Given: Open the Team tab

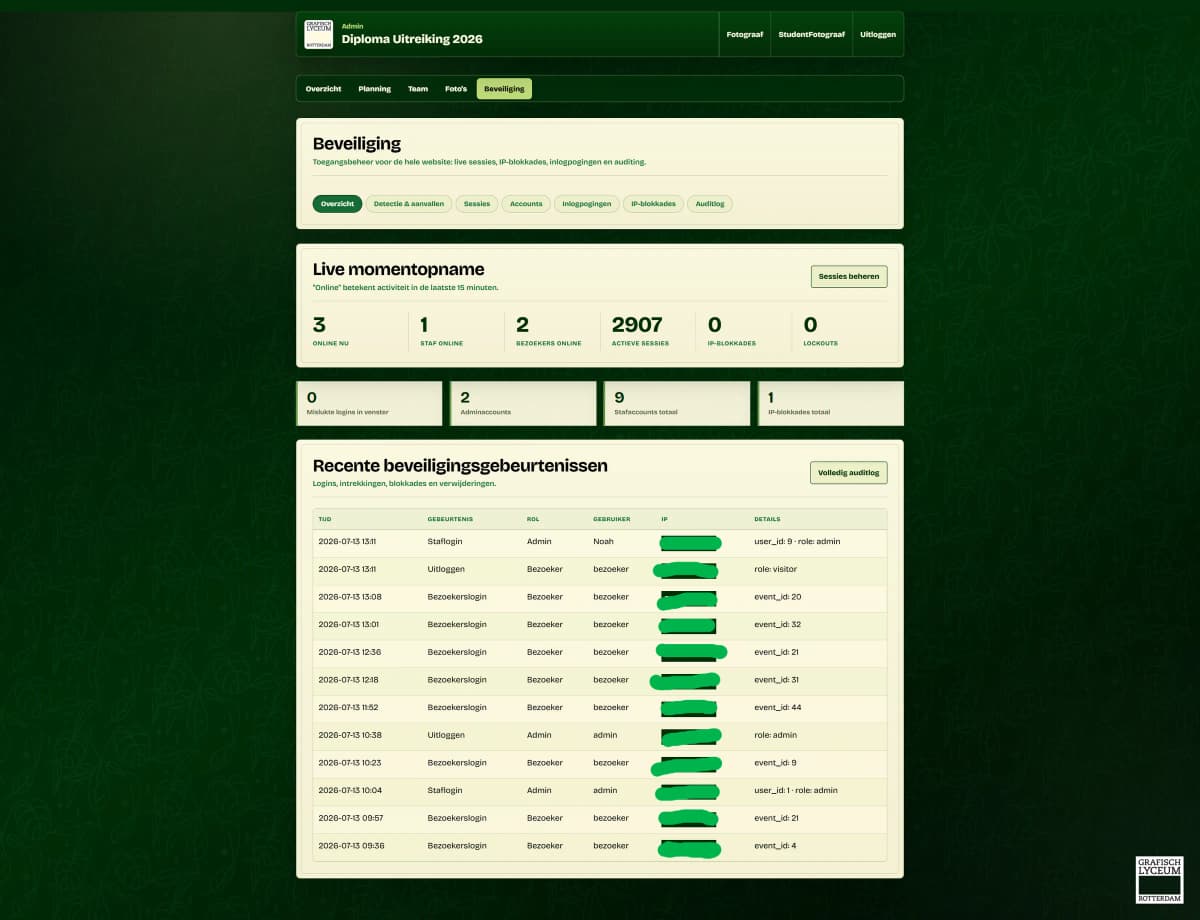Looking at the screenshot, I should tap(418, 89).
